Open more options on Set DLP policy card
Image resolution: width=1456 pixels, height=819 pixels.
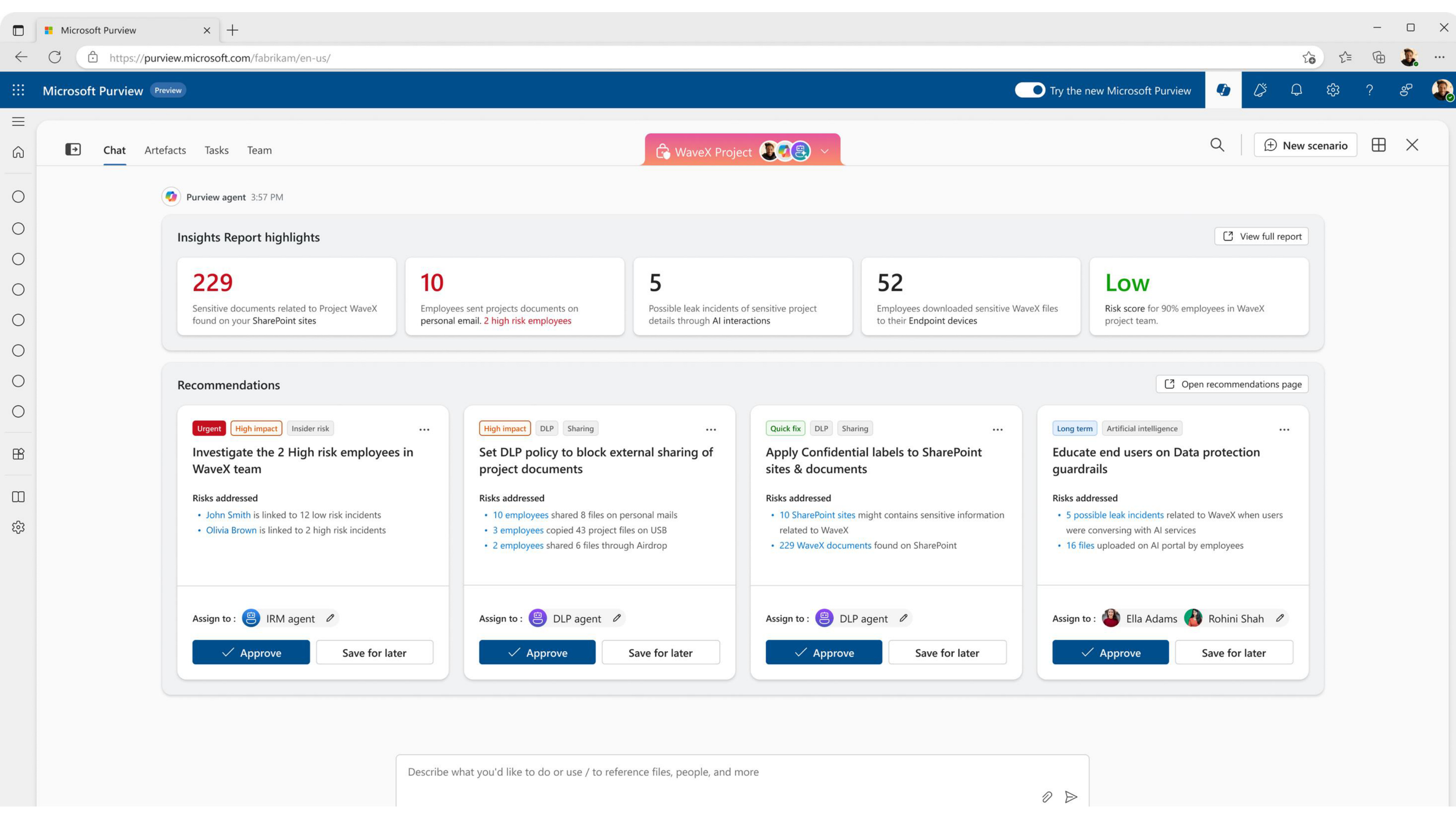[x=711, y=430]
